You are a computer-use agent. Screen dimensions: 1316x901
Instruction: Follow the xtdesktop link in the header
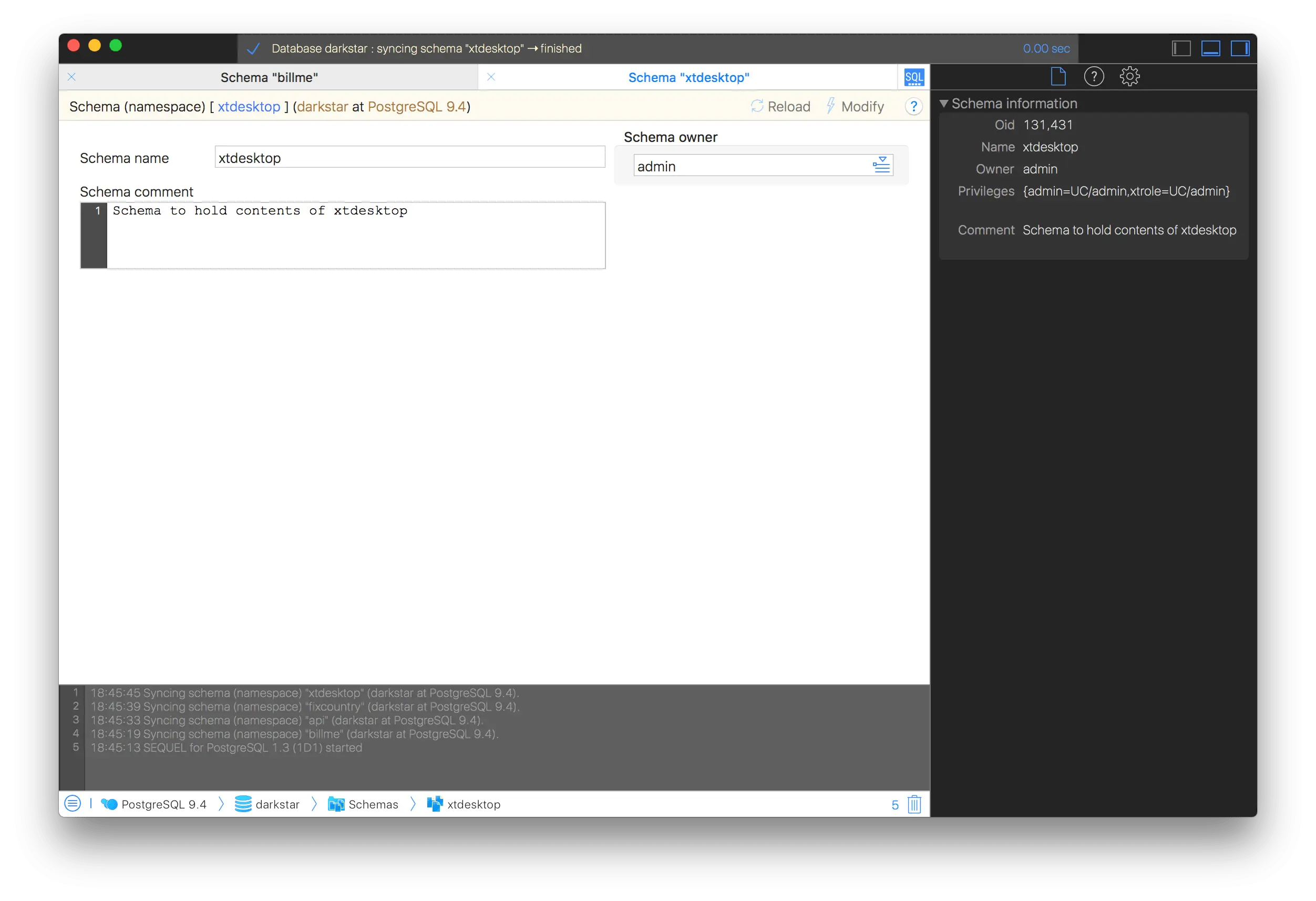249,107
